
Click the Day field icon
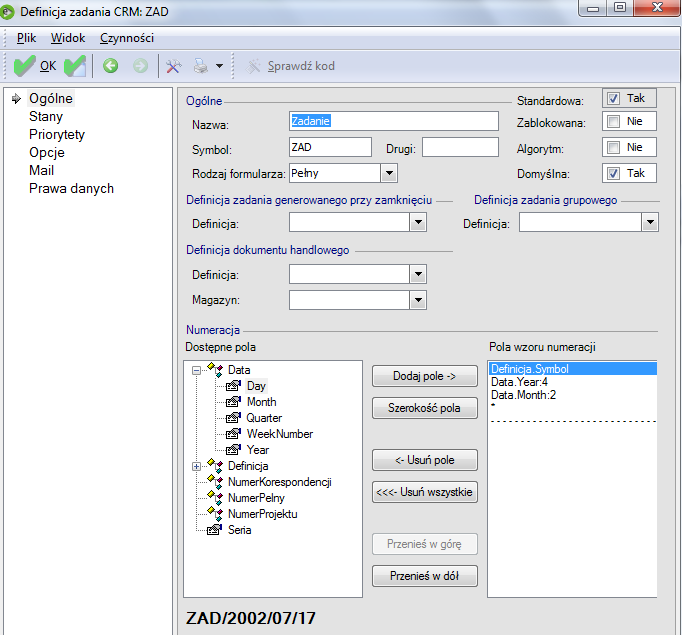[234, 386]
